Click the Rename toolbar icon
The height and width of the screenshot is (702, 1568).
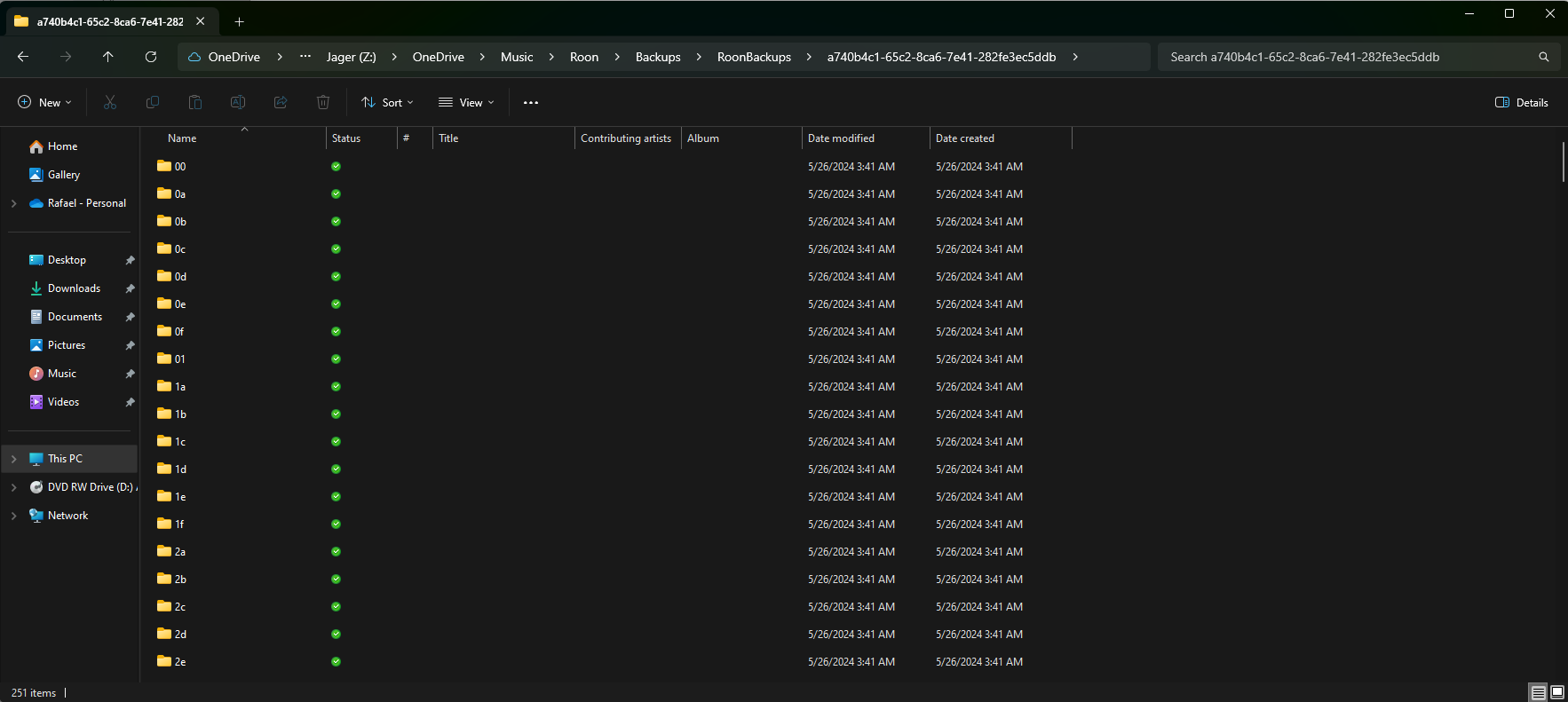(238, 103)
